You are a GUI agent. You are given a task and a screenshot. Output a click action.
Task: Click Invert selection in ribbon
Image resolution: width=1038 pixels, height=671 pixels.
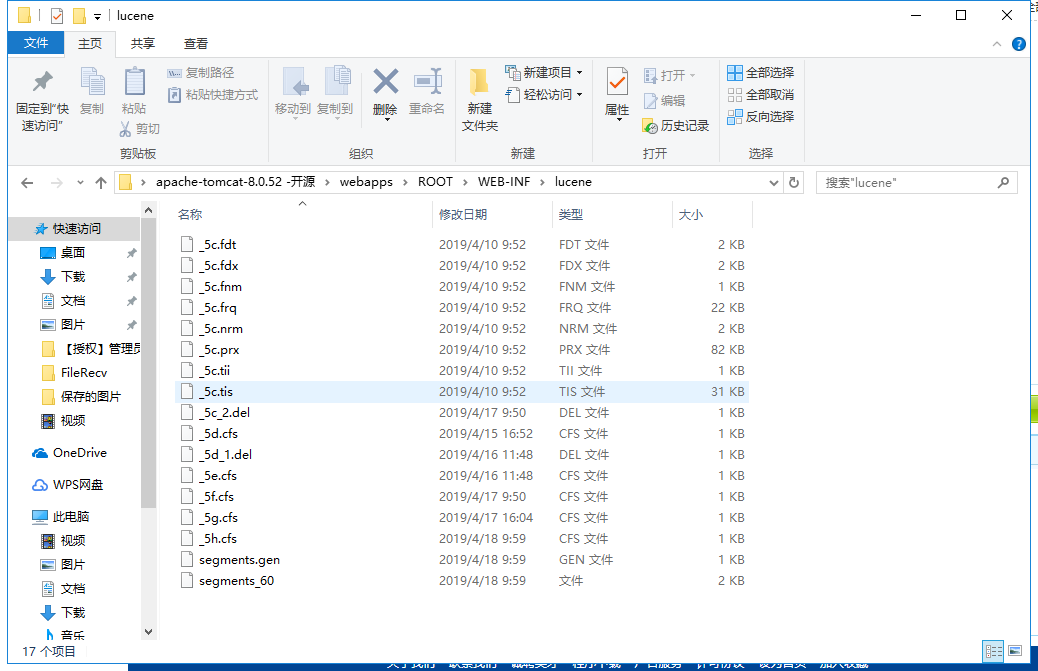pos(760,116)
